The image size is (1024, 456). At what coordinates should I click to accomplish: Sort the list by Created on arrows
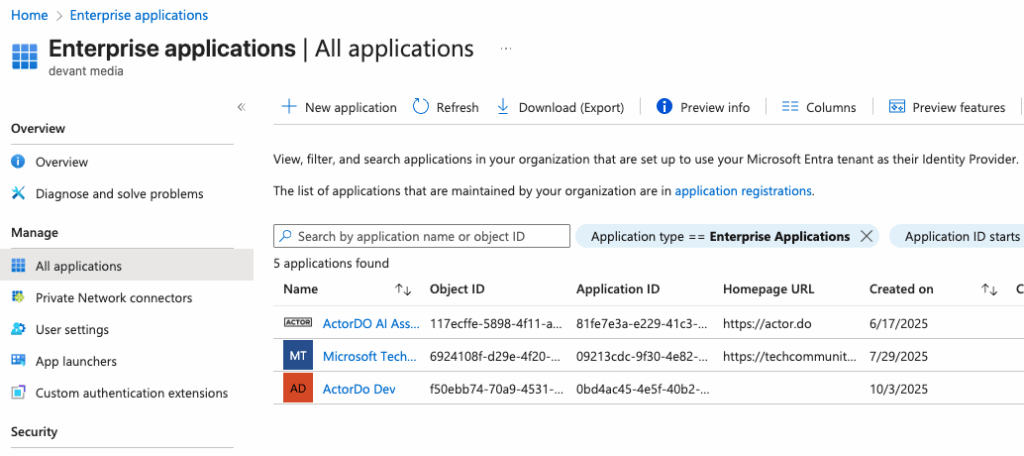click(989, 289)
